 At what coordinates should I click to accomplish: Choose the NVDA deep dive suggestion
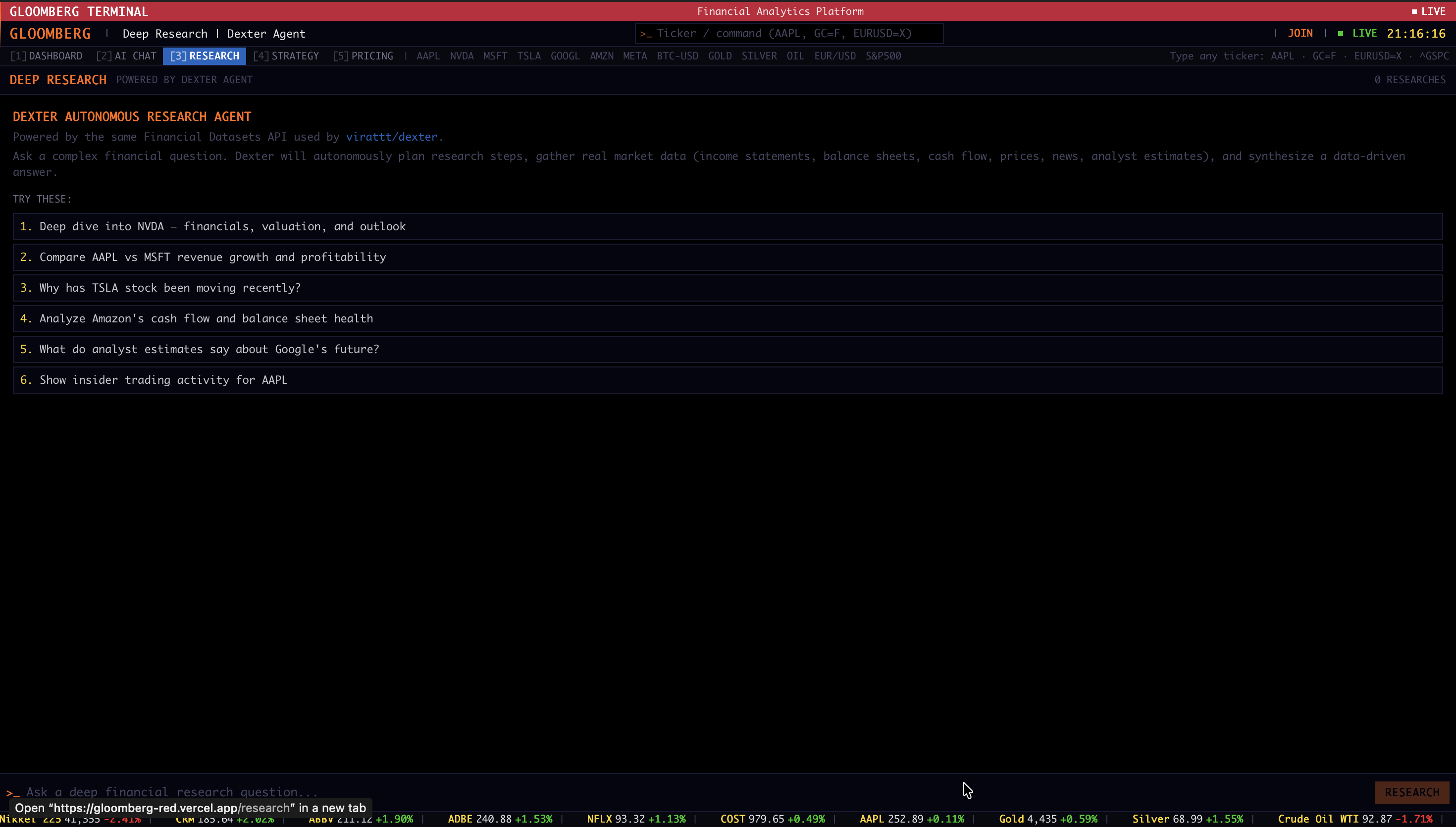click(222, 227)
